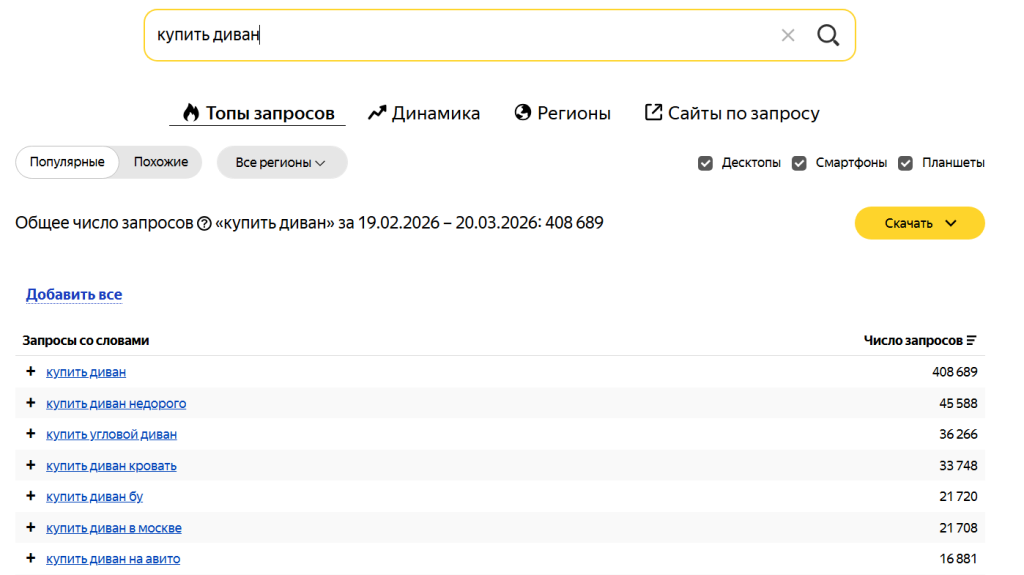The height and width of the screenshot is (575, 1024).
Task: Click the magnifying glass search icon
Action: click(x=828, y=35)
